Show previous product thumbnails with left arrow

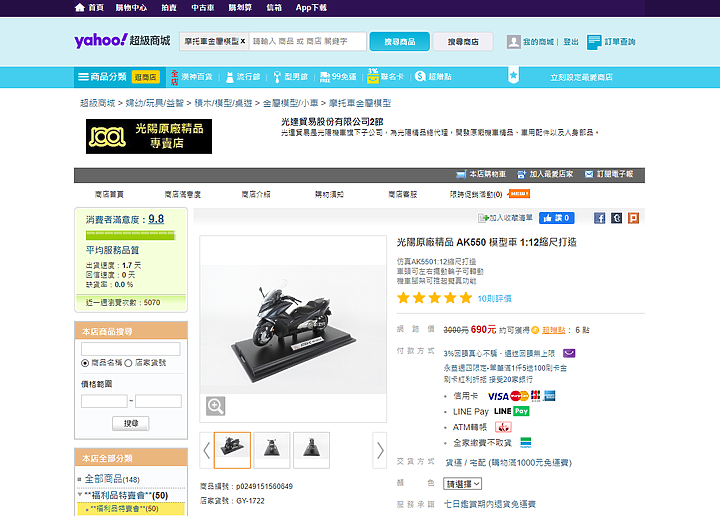coord(207,450)
